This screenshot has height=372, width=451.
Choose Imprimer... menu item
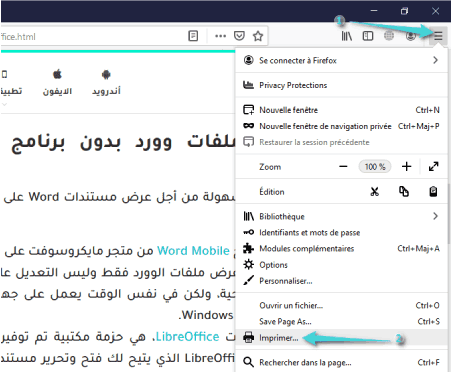(341, 338)
